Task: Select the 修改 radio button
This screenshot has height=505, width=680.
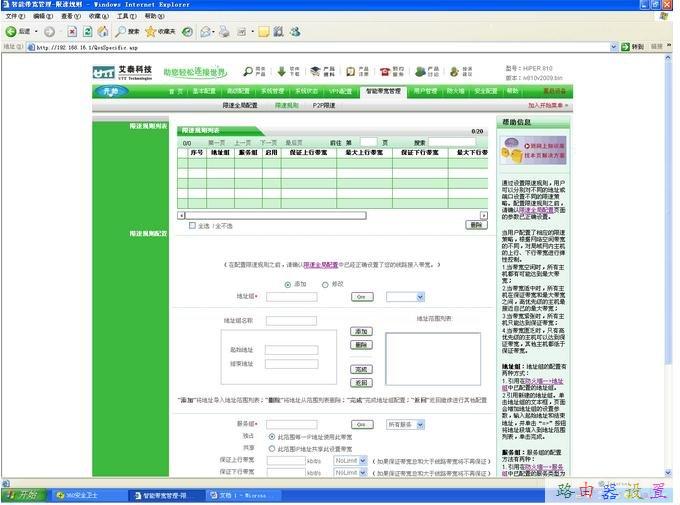Action: point(325,285)
